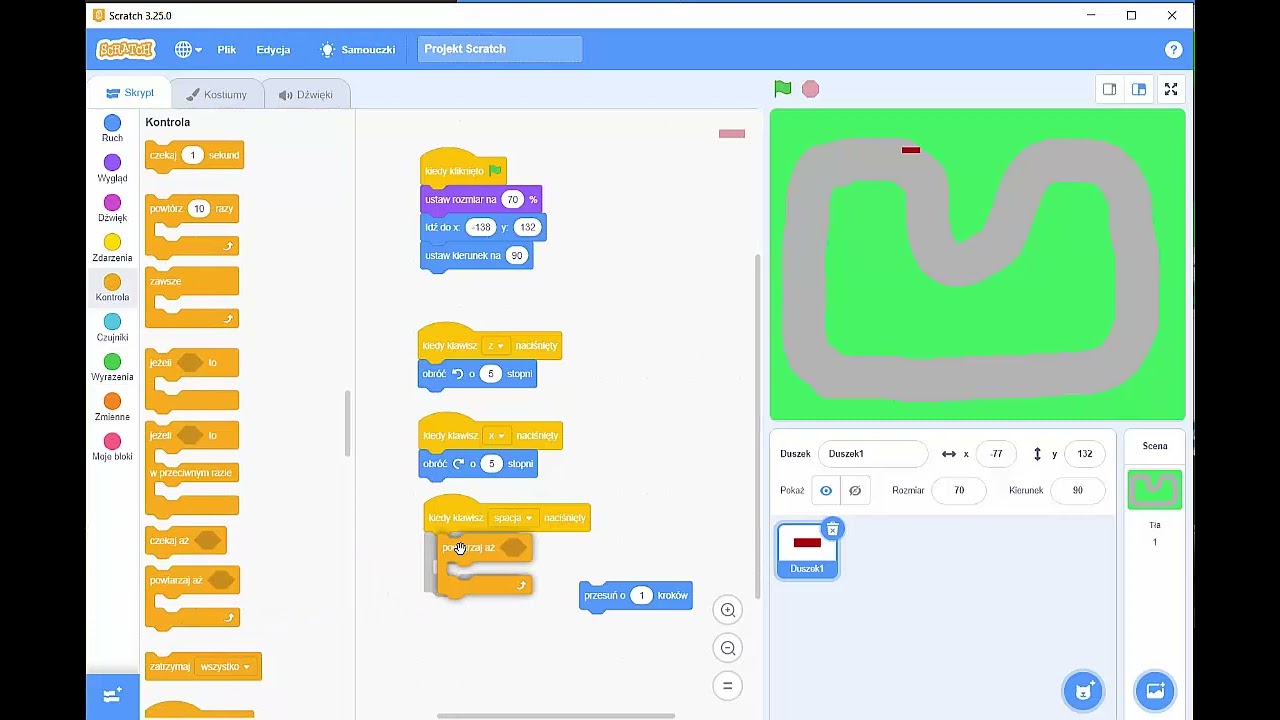Zoom out the script workspace
Screen dimensions: 1280x720
(728, 648)
